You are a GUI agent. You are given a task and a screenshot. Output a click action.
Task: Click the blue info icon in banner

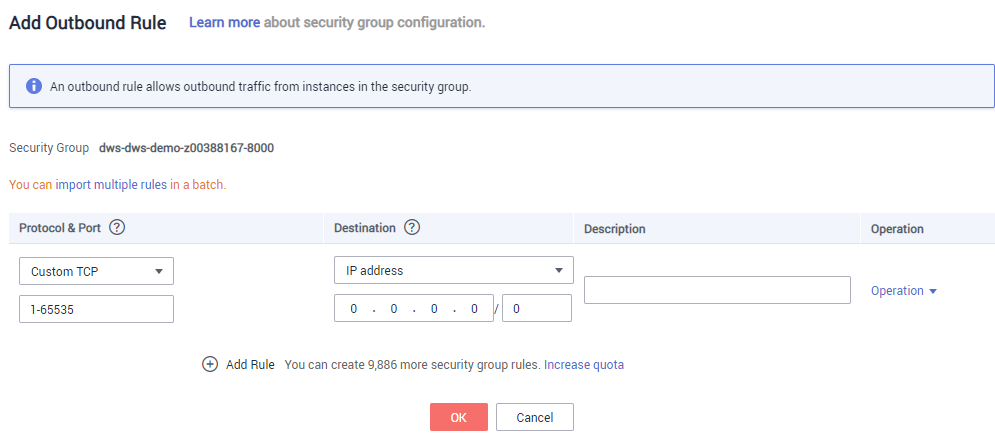click(34, 86)
